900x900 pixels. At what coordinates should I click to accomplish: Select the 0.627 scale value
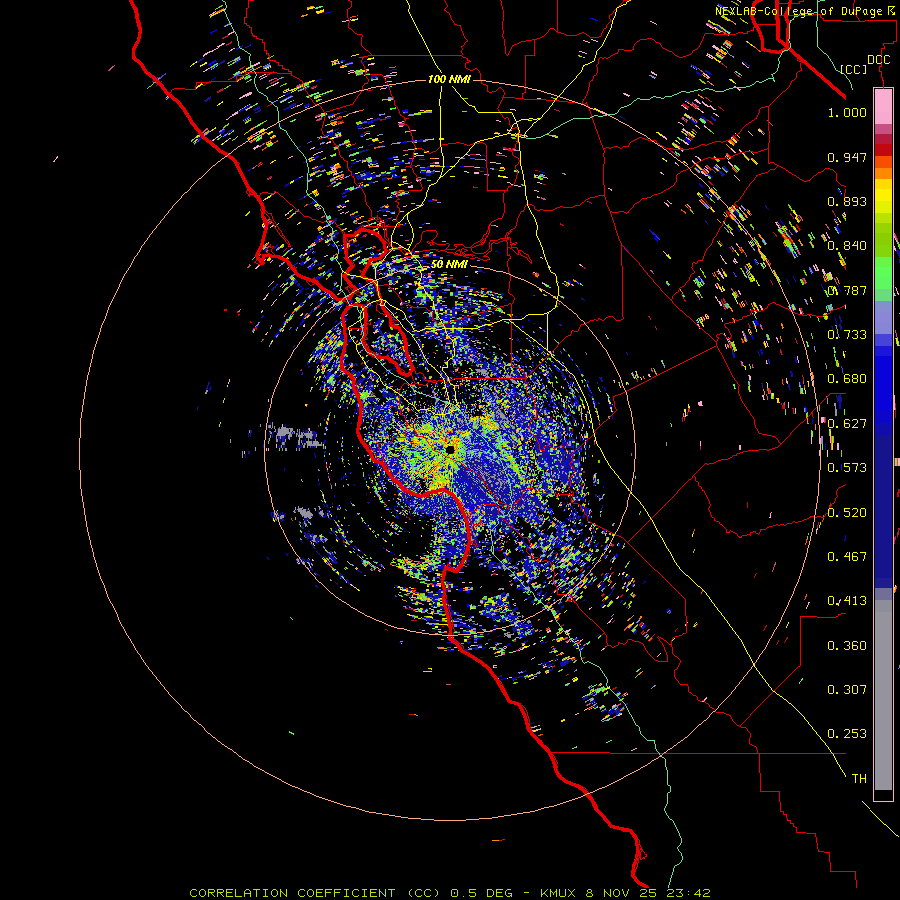click(x=847, y=424)
